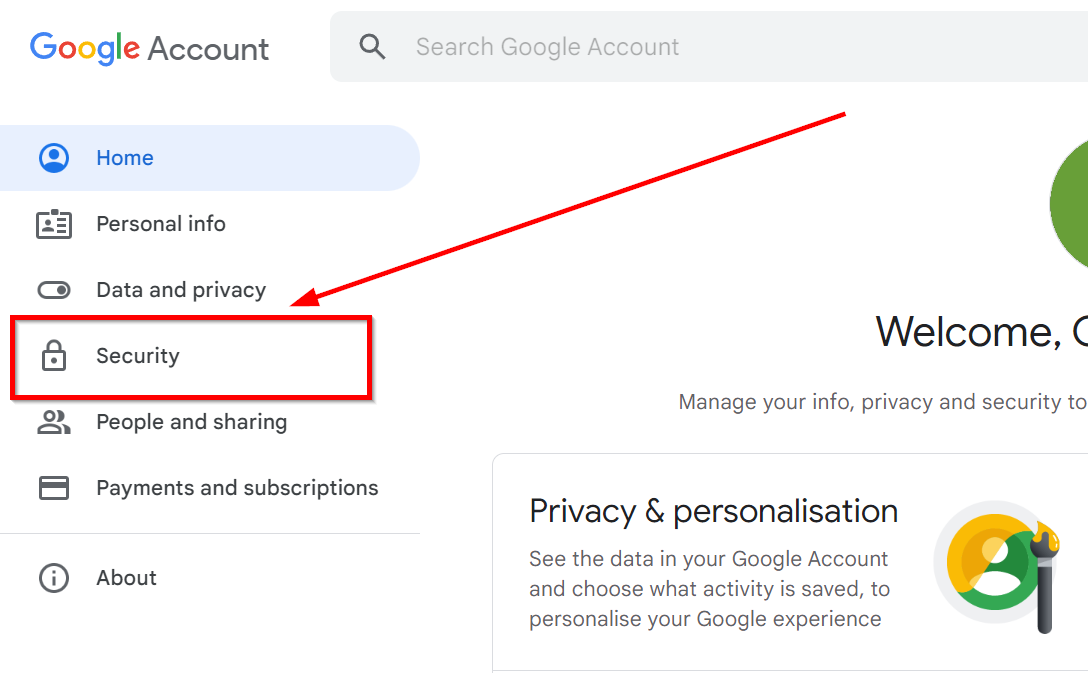Click the green profile avatar

click(x=1070, y=203)
